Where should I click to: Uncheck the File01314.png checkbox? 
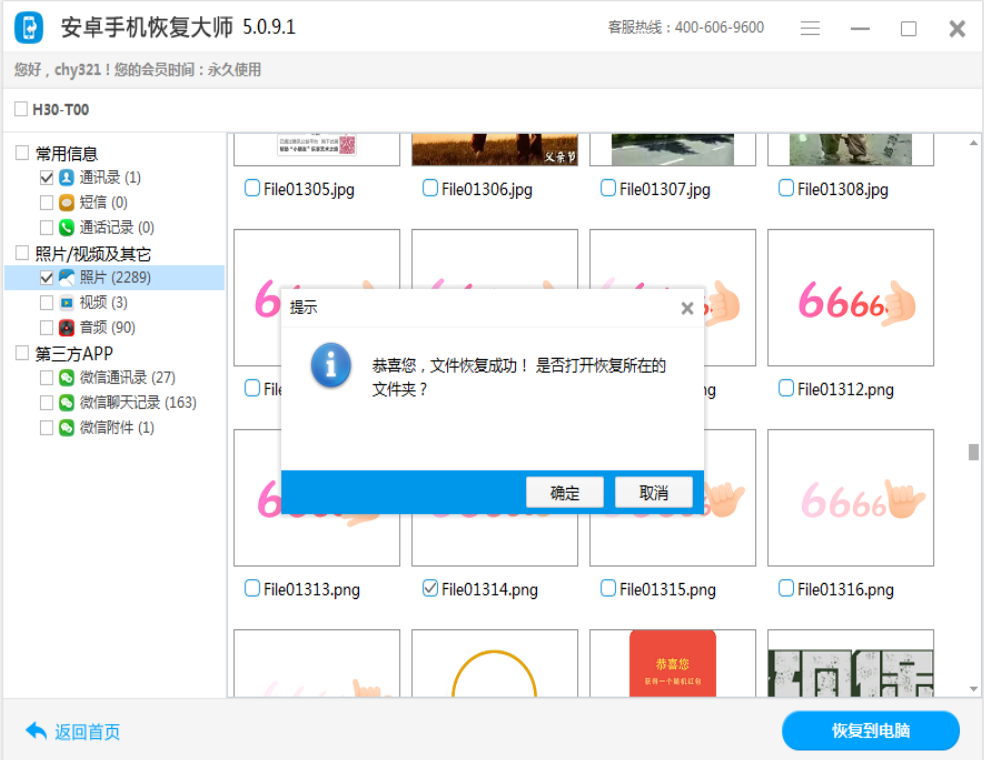[x=430, y=588]
